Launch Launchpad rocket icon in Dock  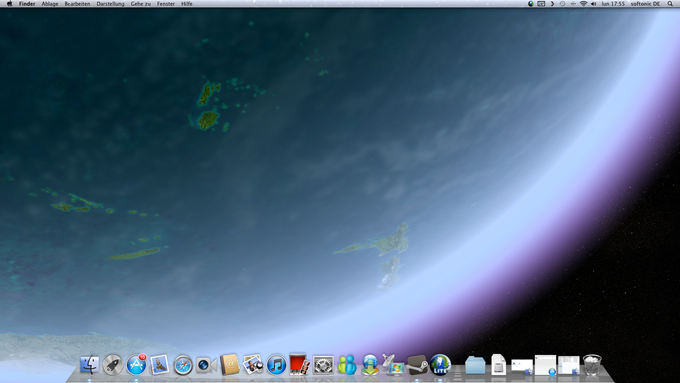pyautogui.click(x=113, y=365)
